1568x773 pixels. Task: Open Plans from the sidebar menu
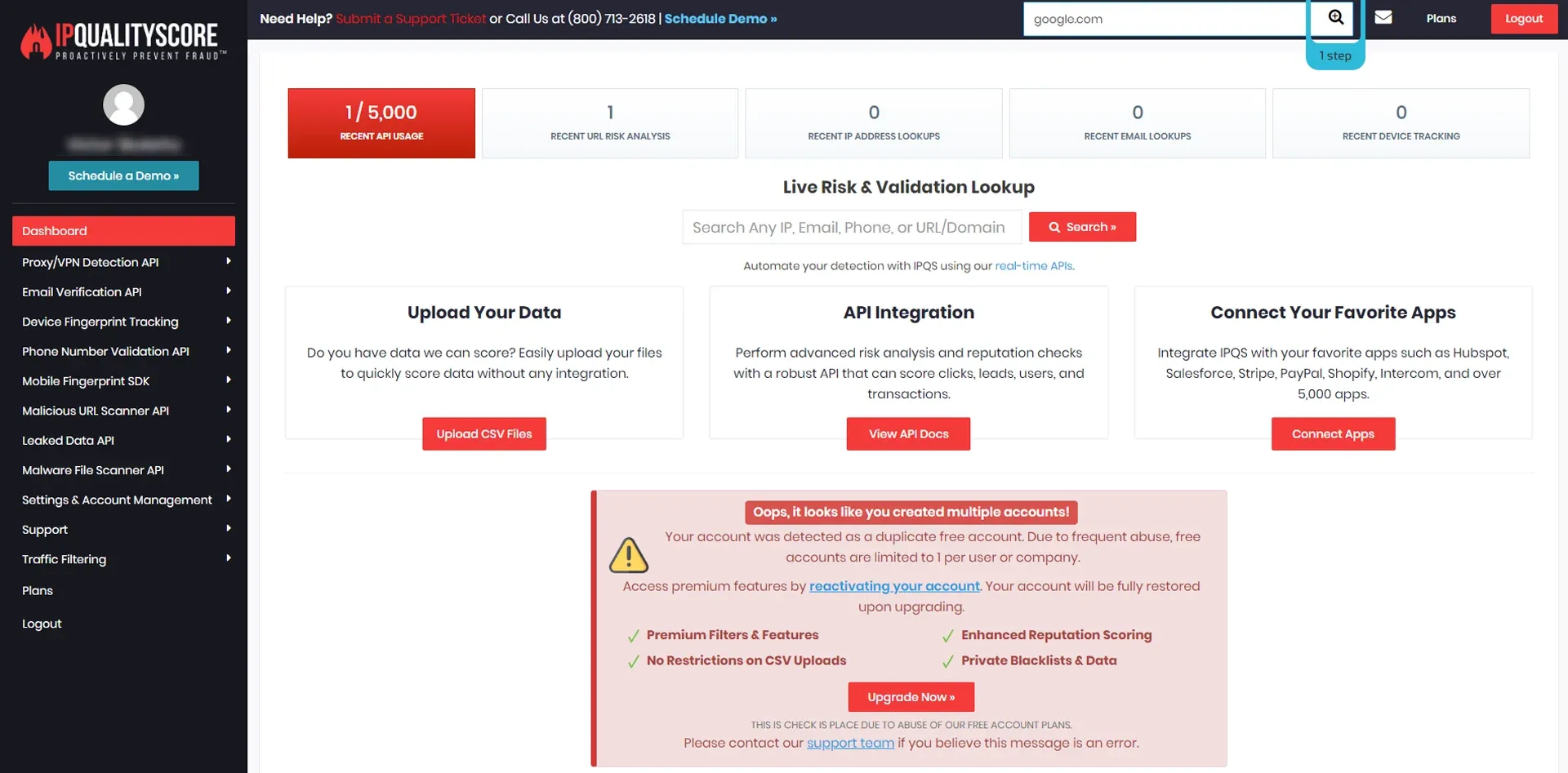[38, 591]
